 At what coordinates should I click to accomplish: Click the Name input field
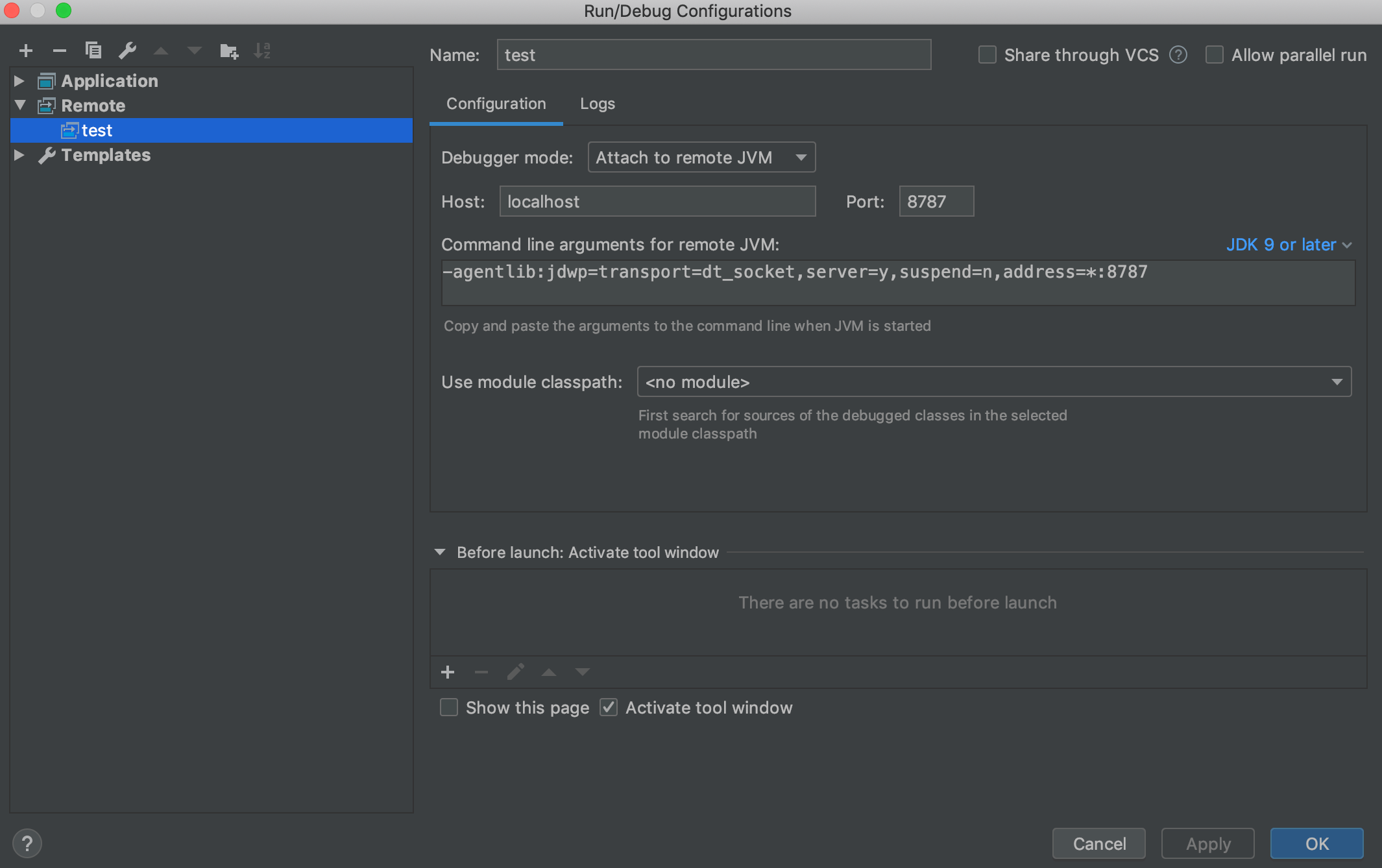click(714, 55)
